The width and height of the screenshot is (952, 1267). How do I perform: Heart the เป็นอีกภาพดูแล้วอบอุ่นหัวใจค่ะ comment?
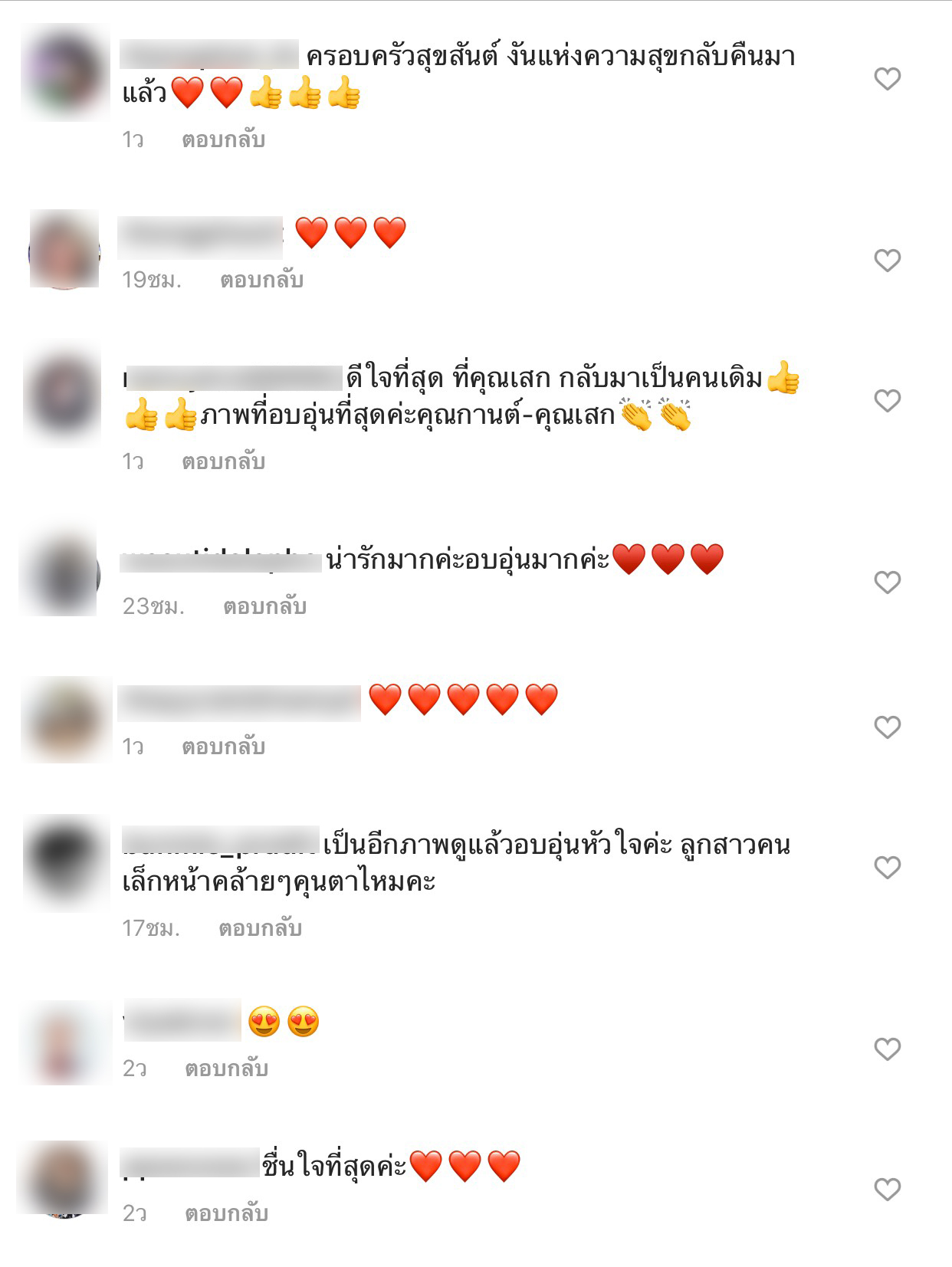pyautogui.click(x=887, y=867)
